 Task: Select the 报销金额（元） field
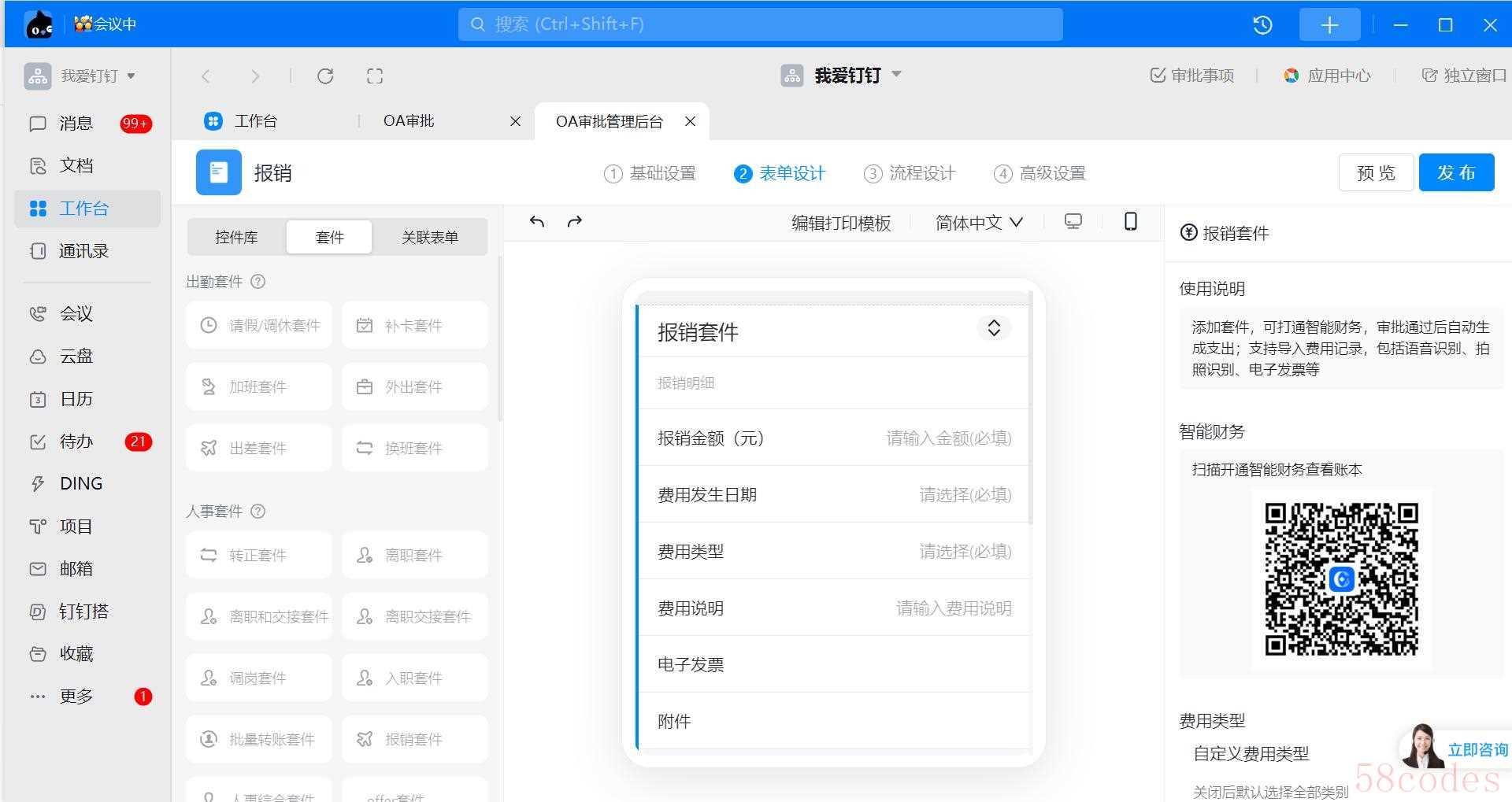click(x=834, y=438)
